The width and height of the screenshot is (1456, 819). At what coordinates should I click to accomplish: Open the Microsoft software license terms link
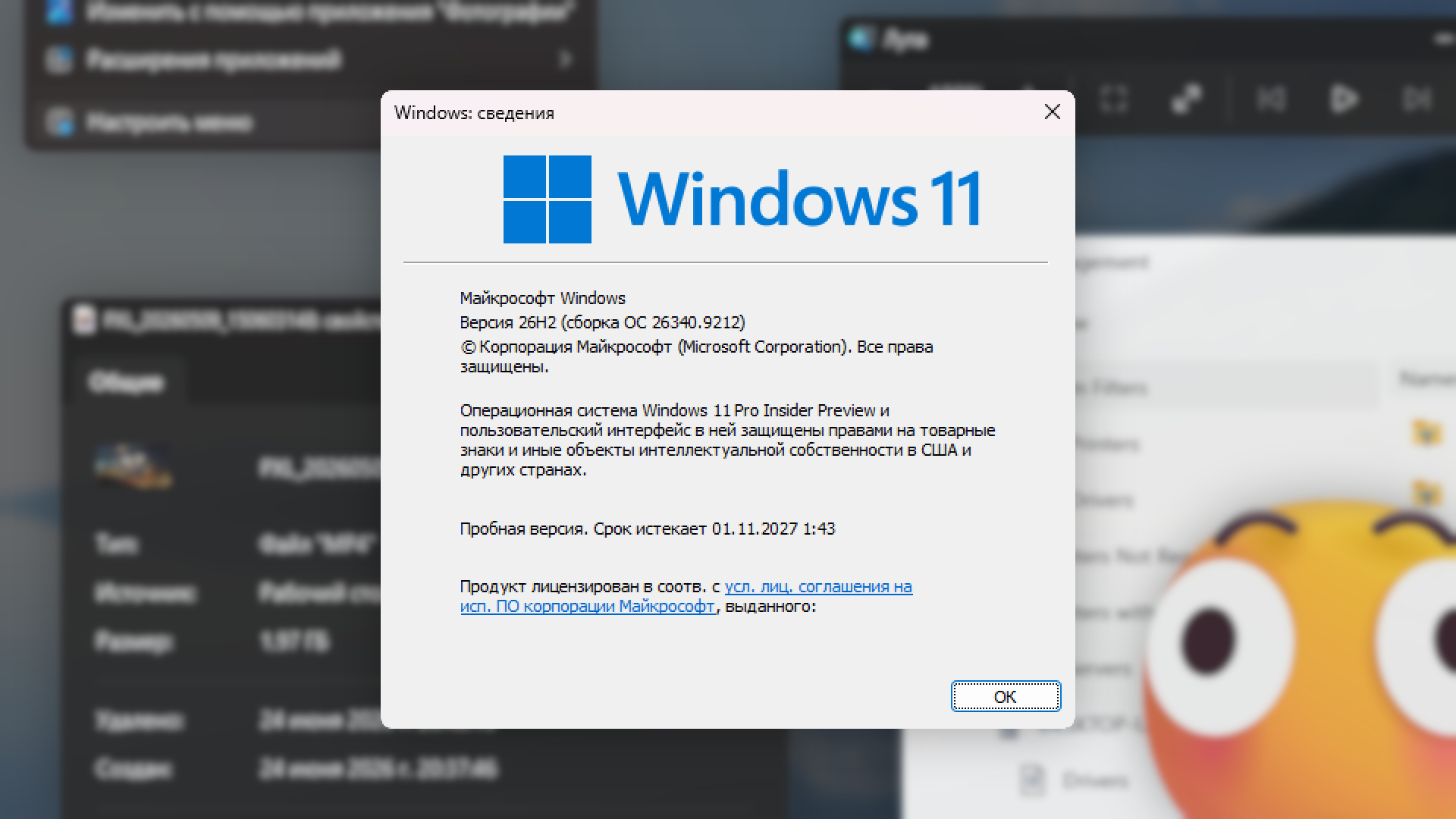686,596
